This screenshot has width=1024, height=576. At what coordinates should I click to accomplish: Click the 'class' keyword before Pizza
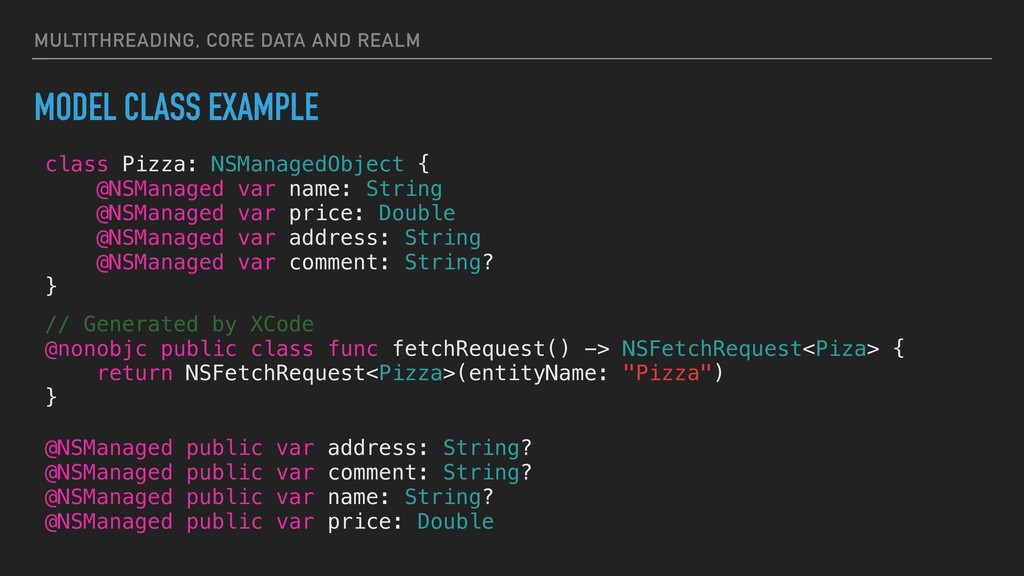tap(76, 164)
